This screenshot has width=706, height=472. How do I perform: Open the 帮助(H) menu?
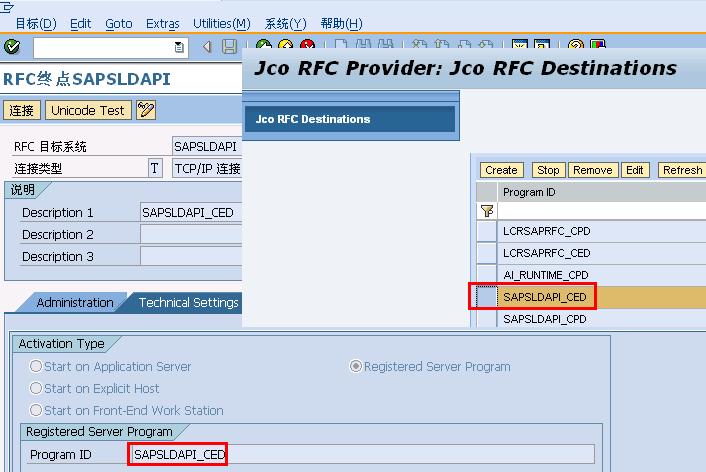pos(341,23)
